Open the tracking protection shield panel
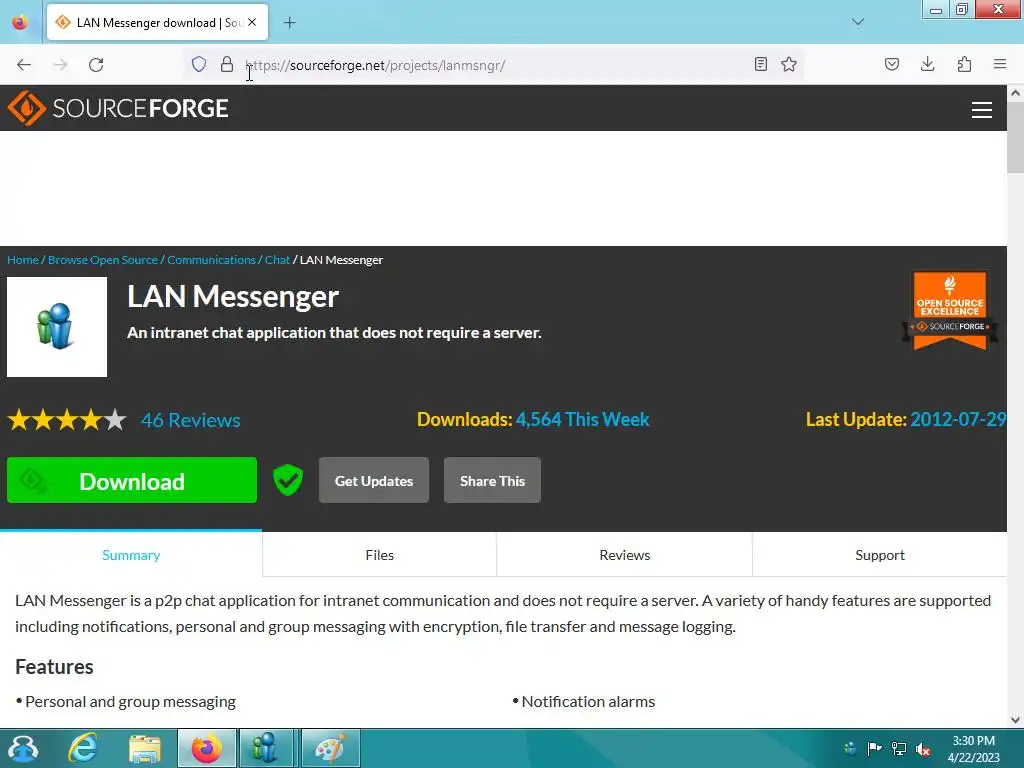This screenshot has width=1024, height=768. [x=199, y=64]
